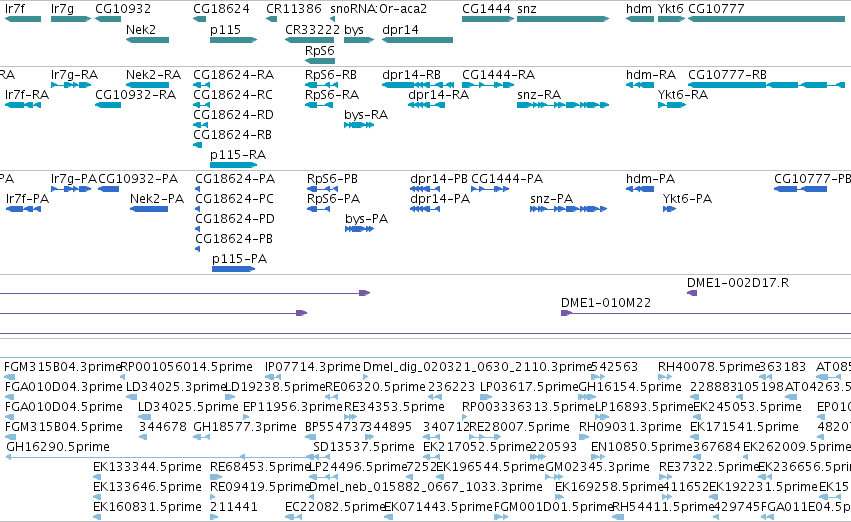This screenshot has height=522, width=851.
Task: Click the snz-RA transcript glyph
Action: tap(563, 105)
